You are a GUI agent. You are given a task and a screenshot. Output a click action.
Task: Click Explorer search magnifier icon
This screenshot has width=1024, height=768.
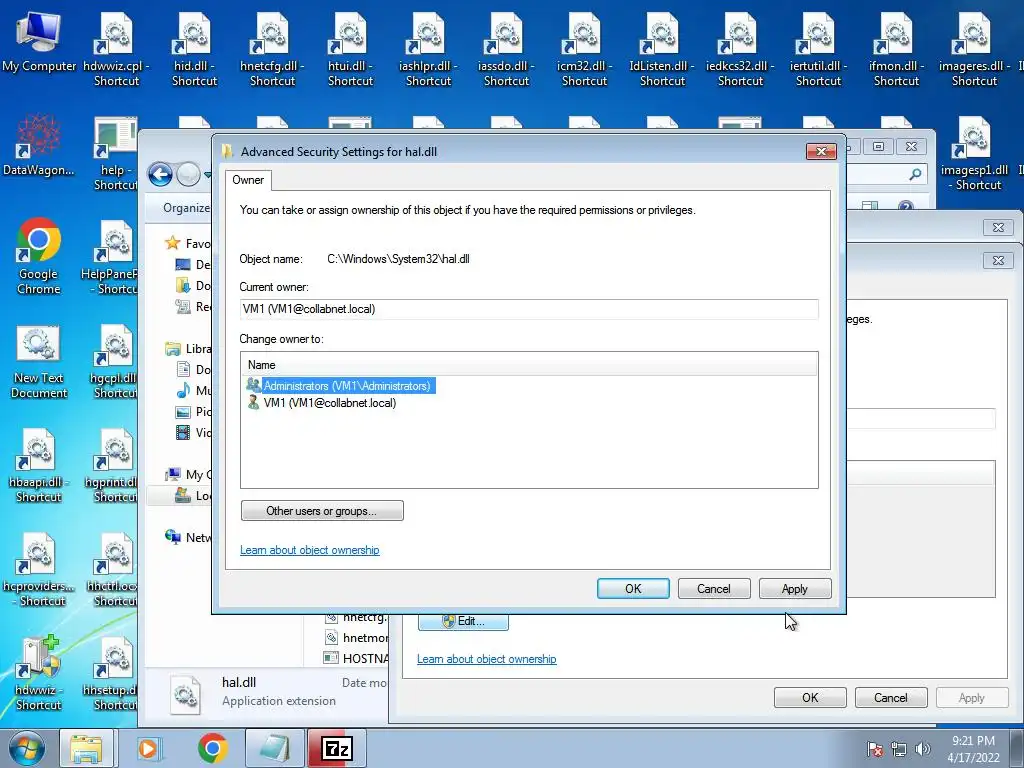pyautogui.click(x=915, y=174)
